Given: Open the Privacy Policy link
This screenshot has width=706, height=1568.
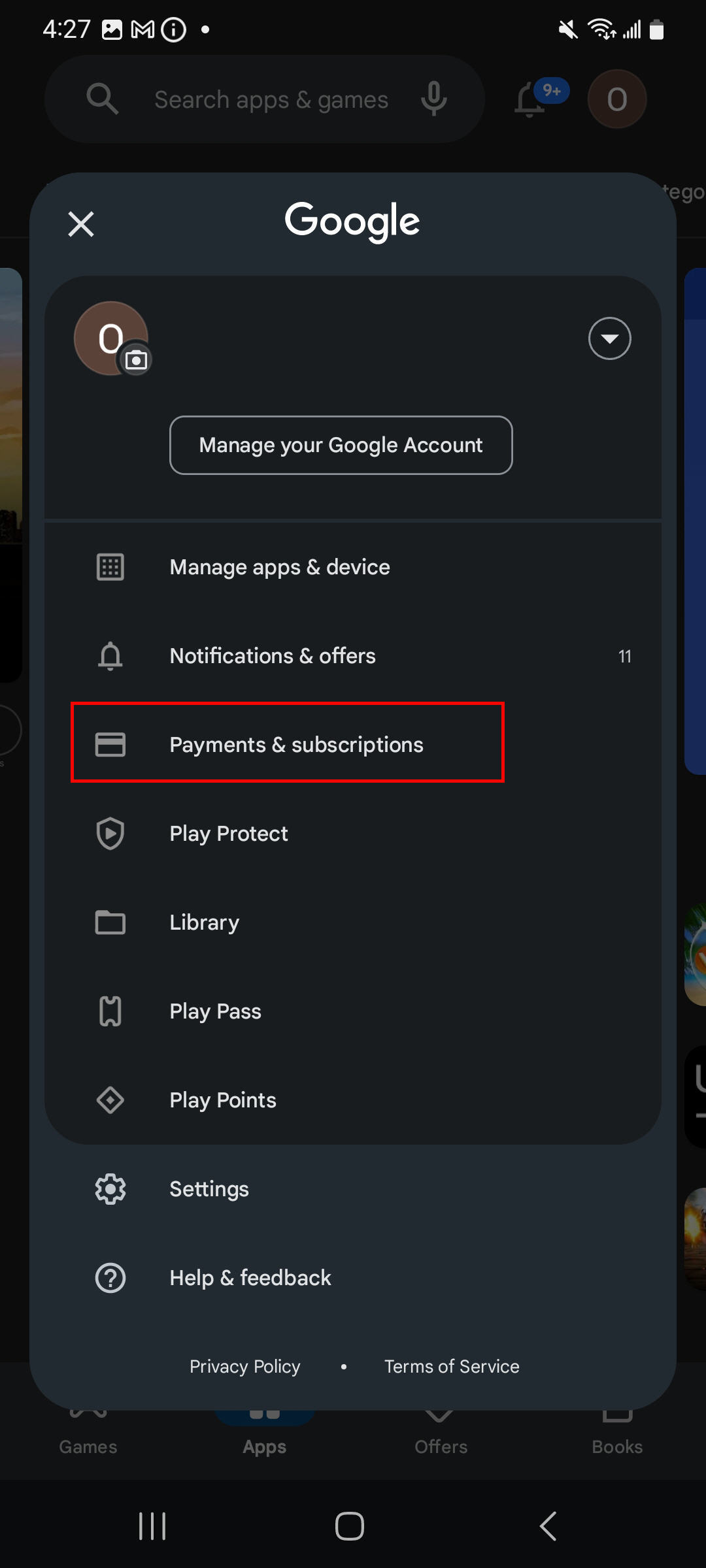Looking at the screenshot, I should click(244, 1366).
